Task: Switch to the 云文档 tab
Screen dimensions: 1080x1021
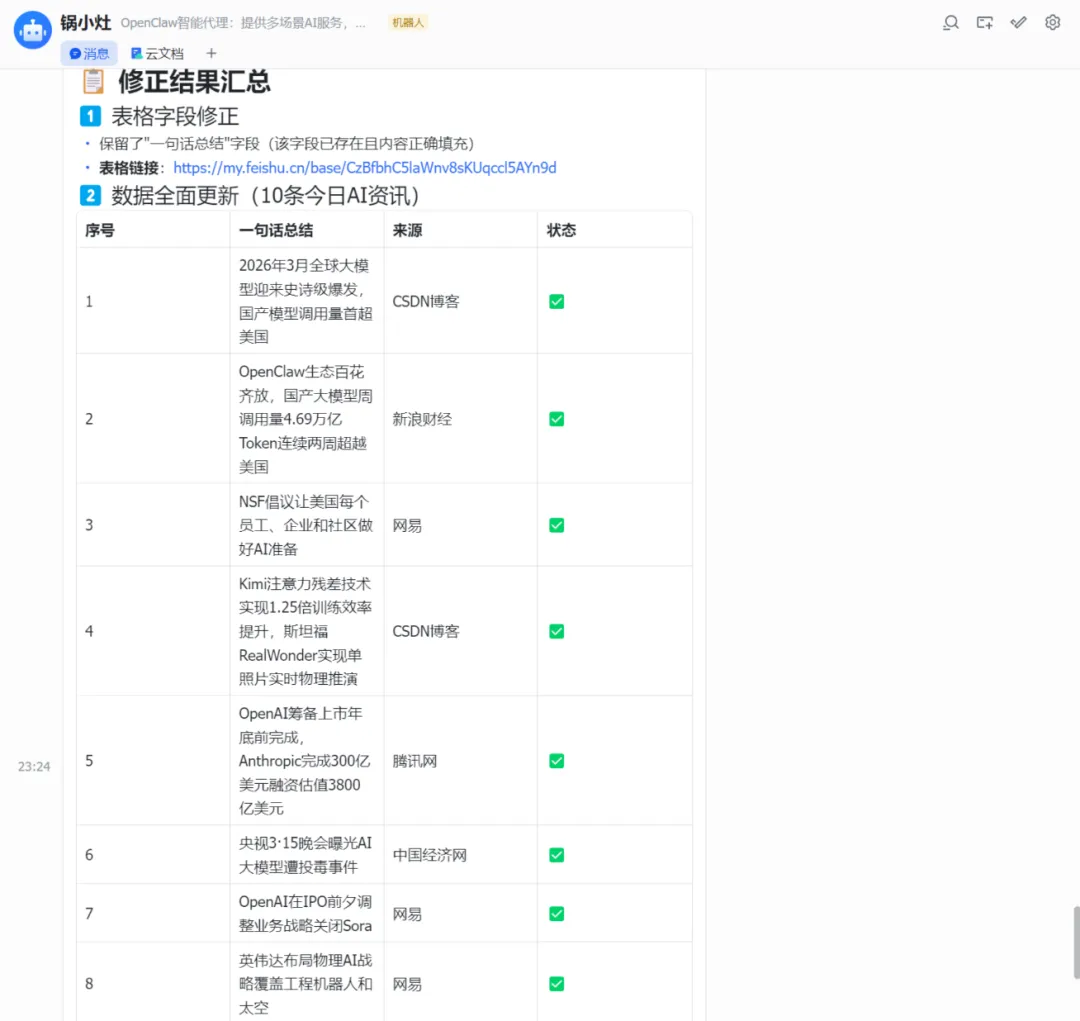Action: [158, 54]
